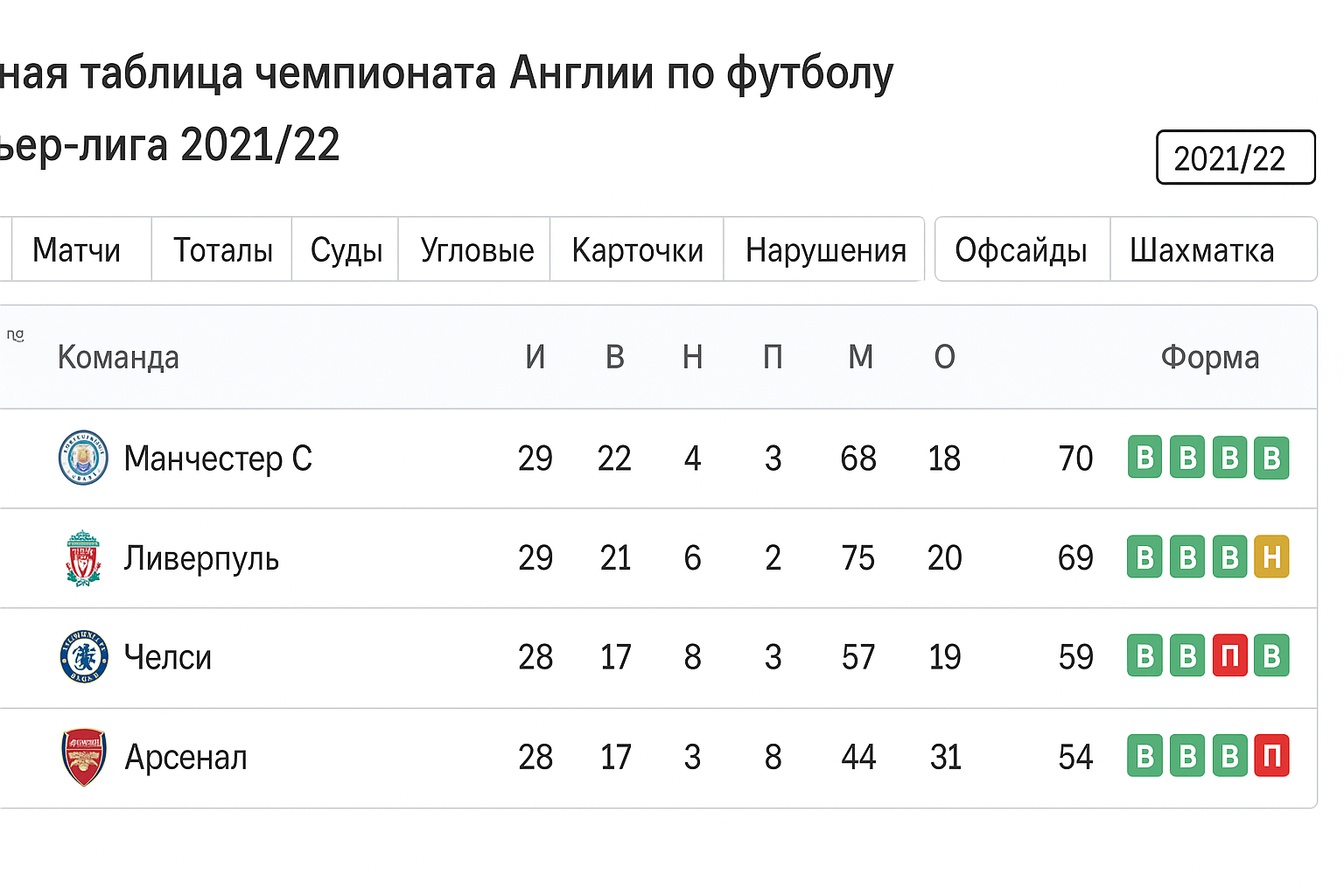Select the red П form badge for Челси
Screen dimensions: 1344x896
[1230, 657]
